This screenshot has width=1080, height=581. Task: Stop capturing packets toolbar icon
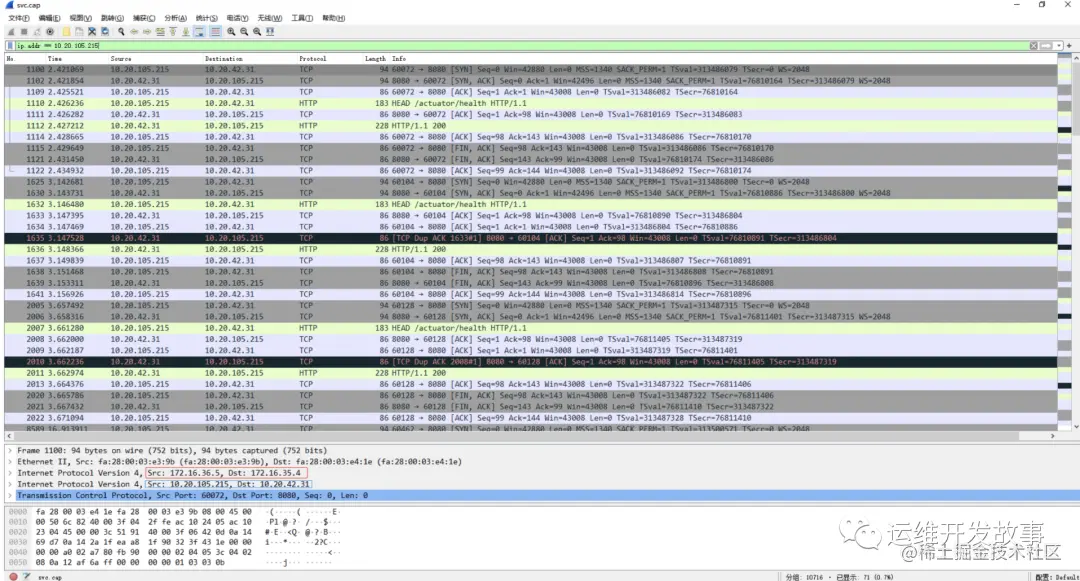pyautogui.click(x=23, y=32)
